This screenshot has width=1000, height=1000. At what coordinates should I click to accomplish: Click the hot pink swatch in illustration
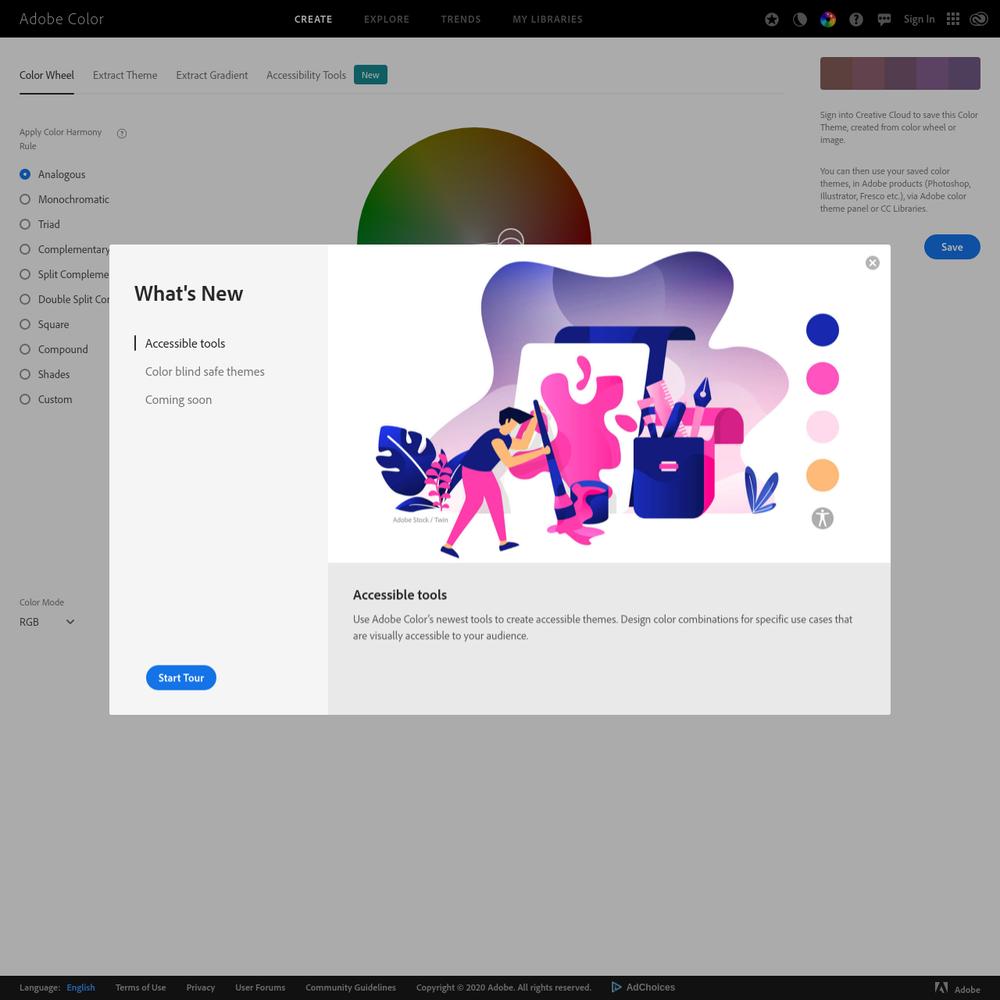(823, 378)
